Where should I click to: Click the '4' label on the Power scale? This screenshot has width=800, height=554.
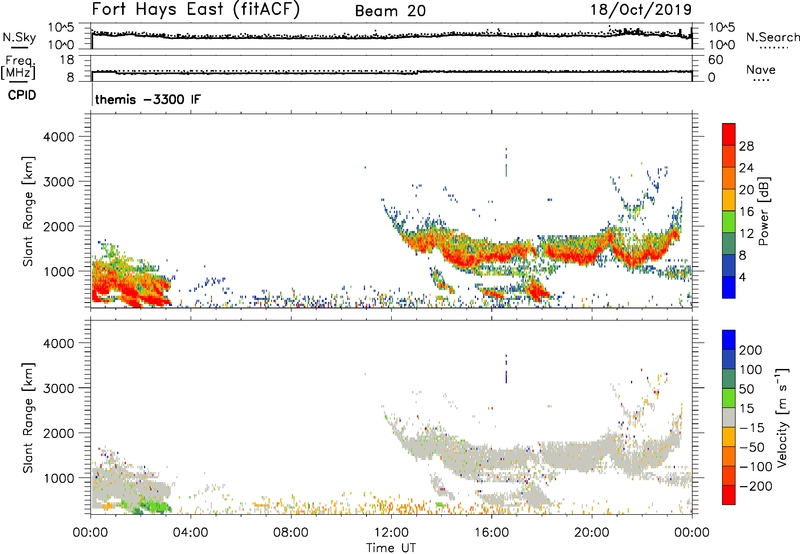[x=742, y=277]
